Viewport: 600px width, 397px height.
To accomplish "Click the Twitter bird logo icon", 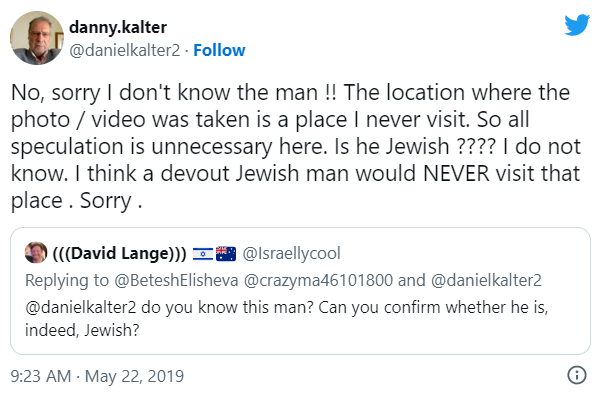I will 577,25.
